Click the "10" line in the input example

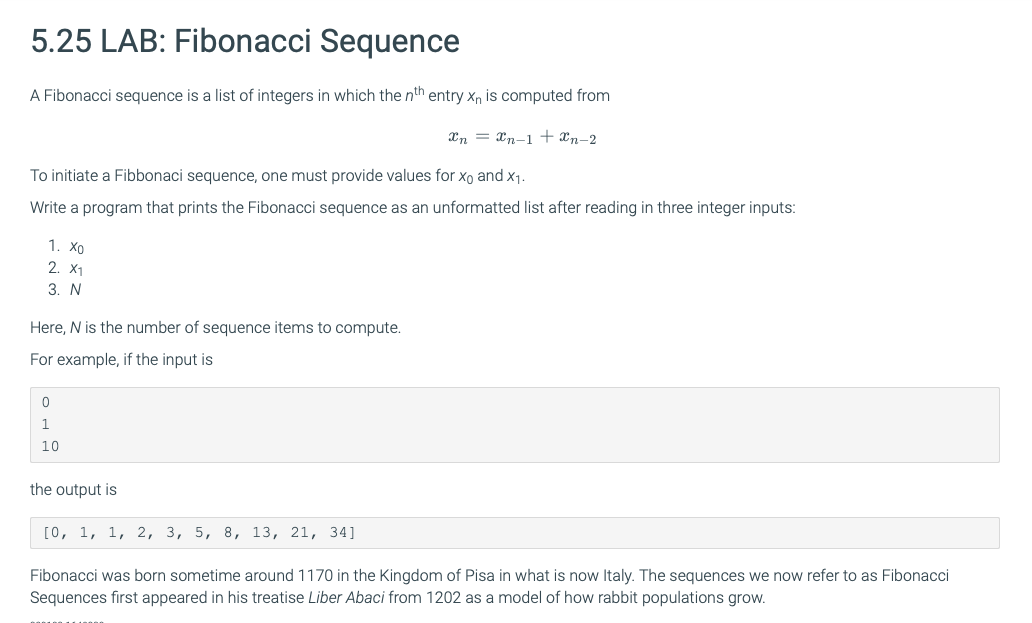point(50,446)
